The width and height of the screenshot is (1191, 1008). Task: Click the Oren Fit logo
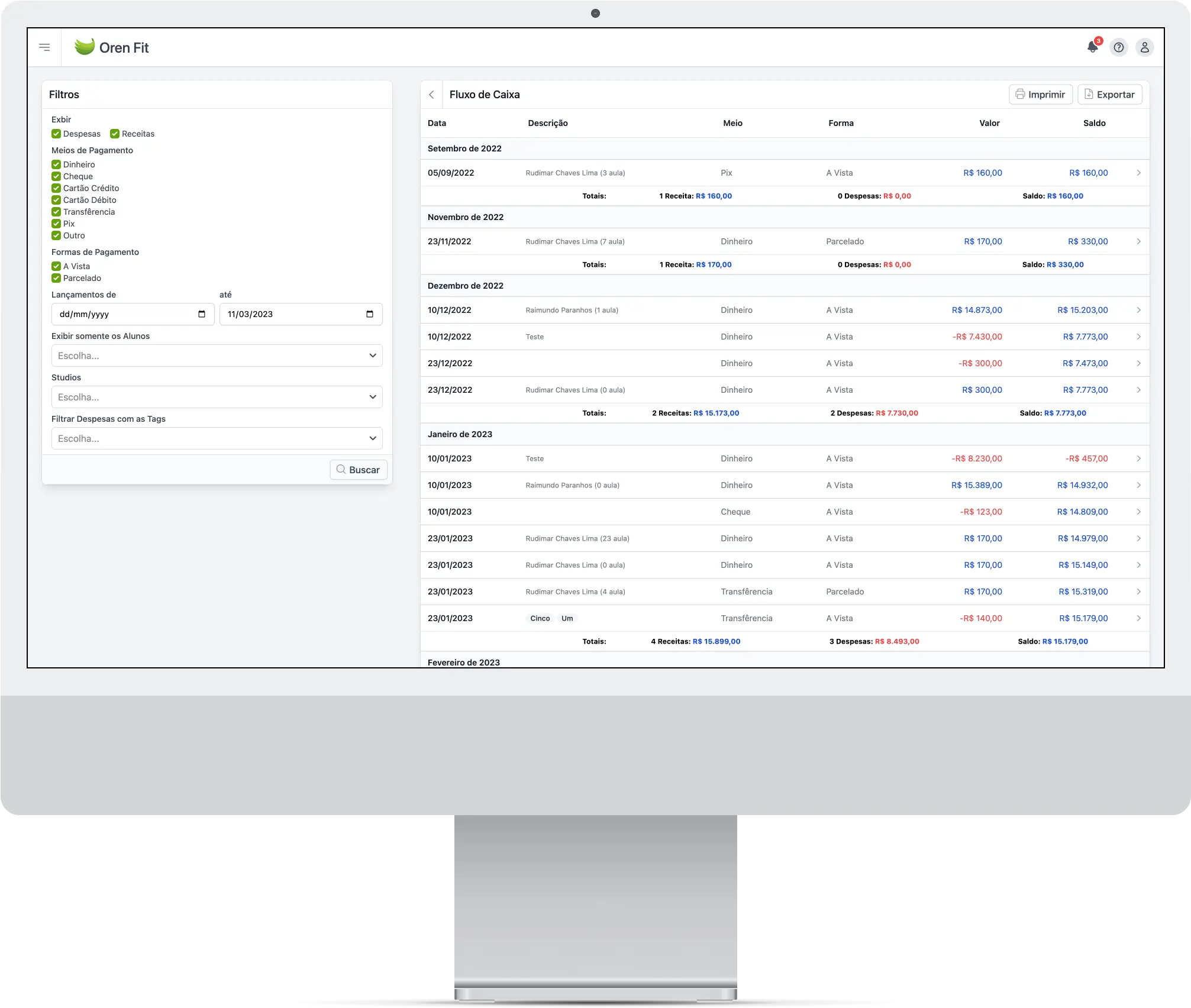pos(111,47)
